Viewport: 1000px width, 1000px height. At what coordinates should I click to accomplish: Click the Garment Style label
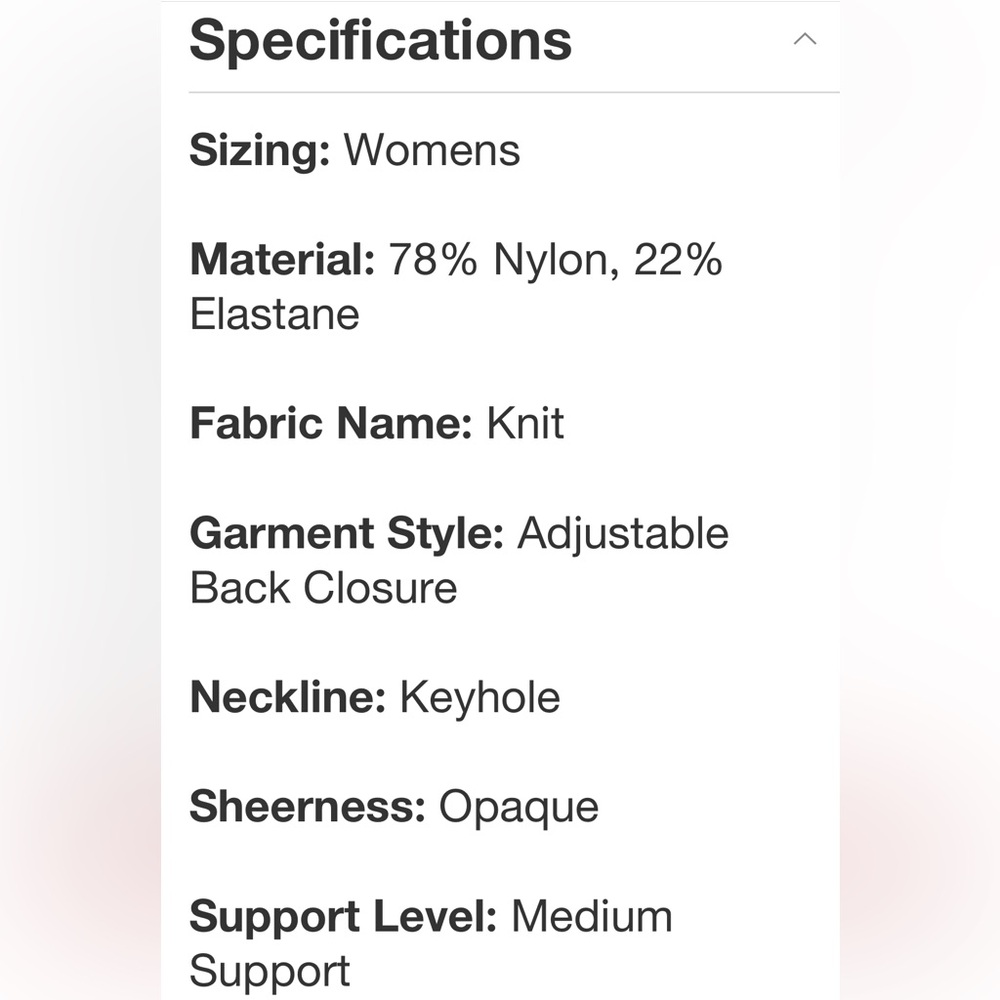(346, 533)
